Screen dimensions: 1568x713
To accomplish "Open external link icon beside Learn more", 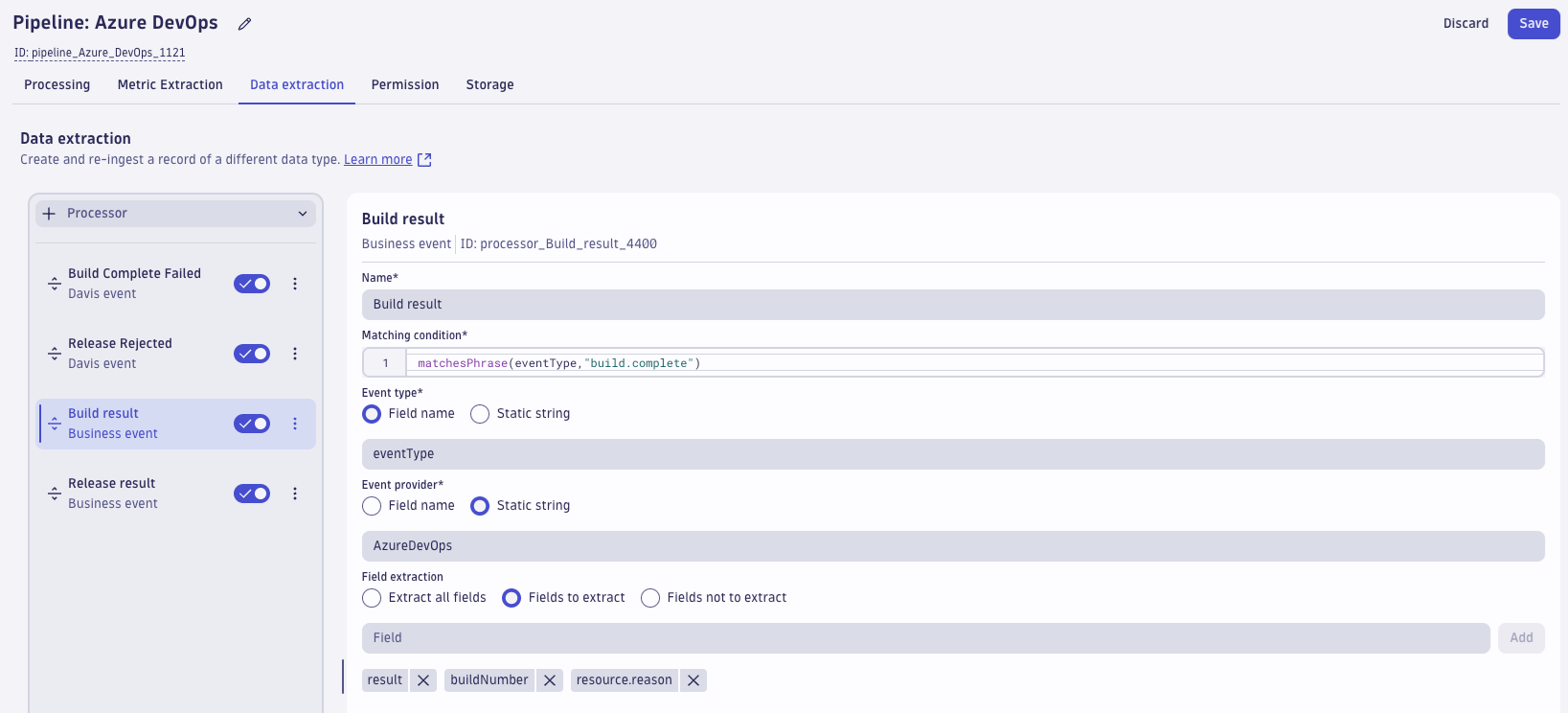I will coord(424,160).
